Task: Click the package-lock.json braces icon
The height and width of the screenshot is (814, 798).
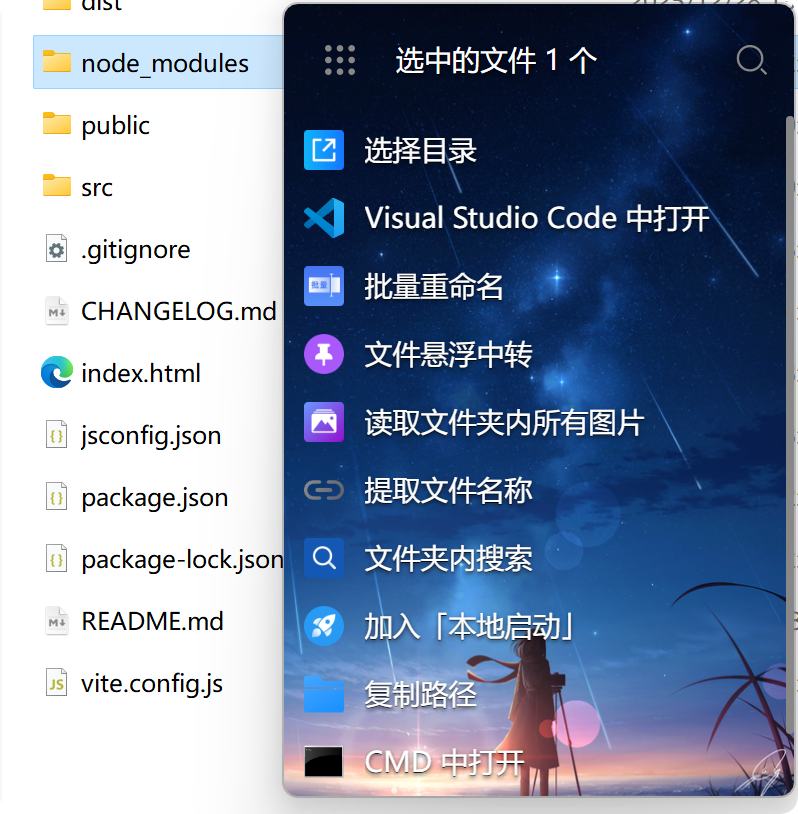Action: (57, 558)
